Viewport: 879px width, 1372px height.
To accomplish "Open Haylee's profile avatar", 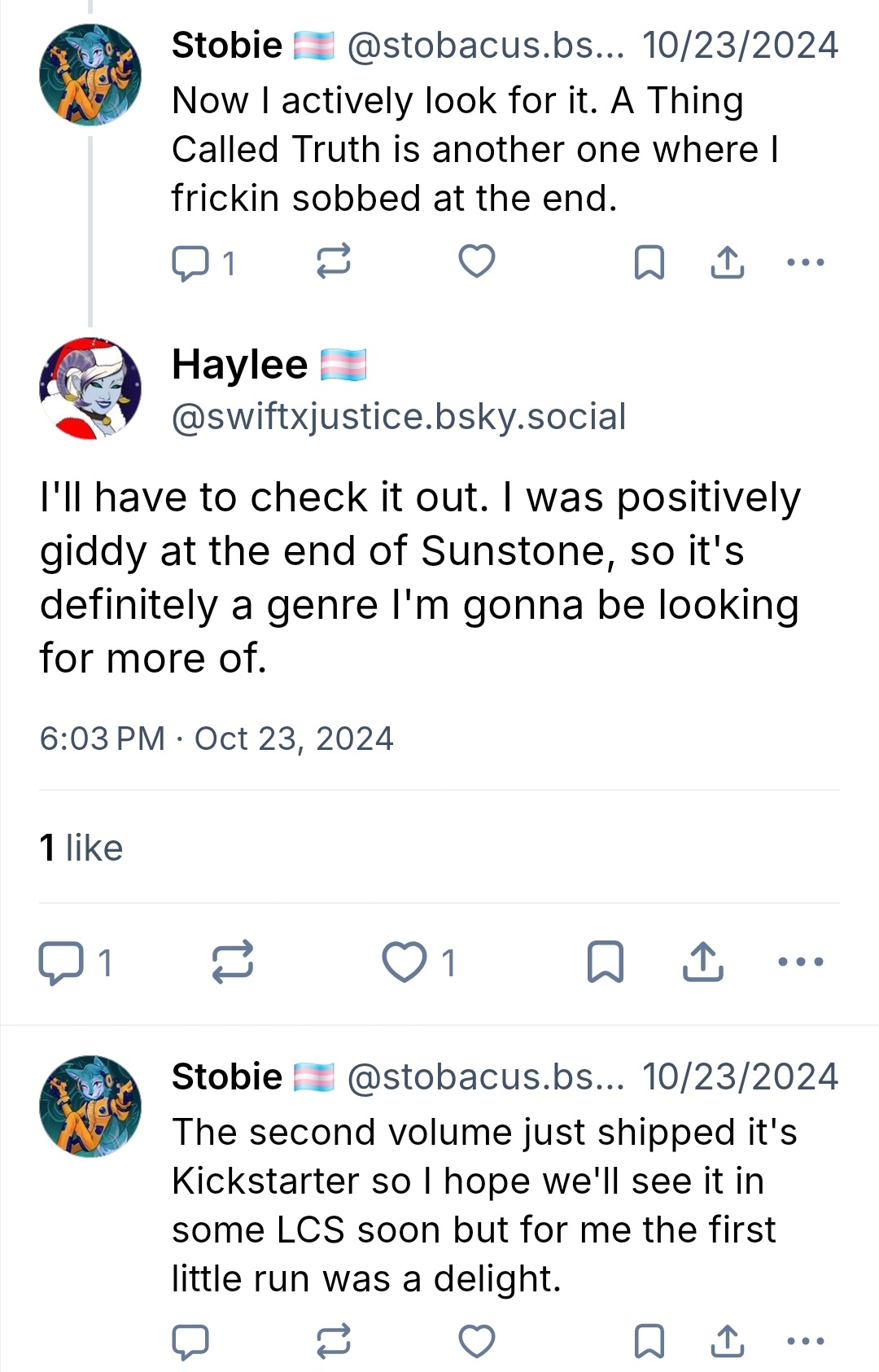I will [x=90, y=388].
